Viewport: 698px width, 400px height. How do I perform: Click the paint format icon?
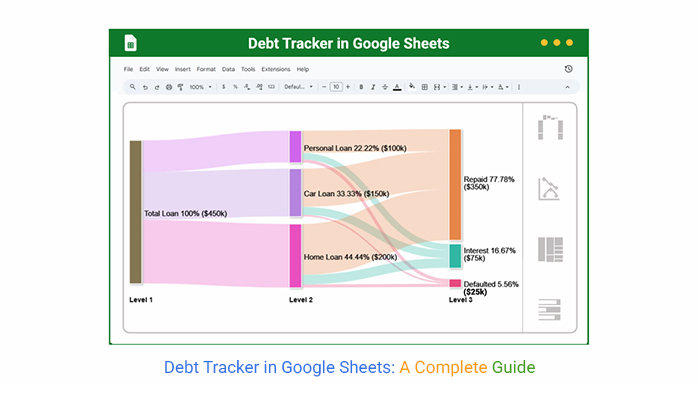(180, 87)
